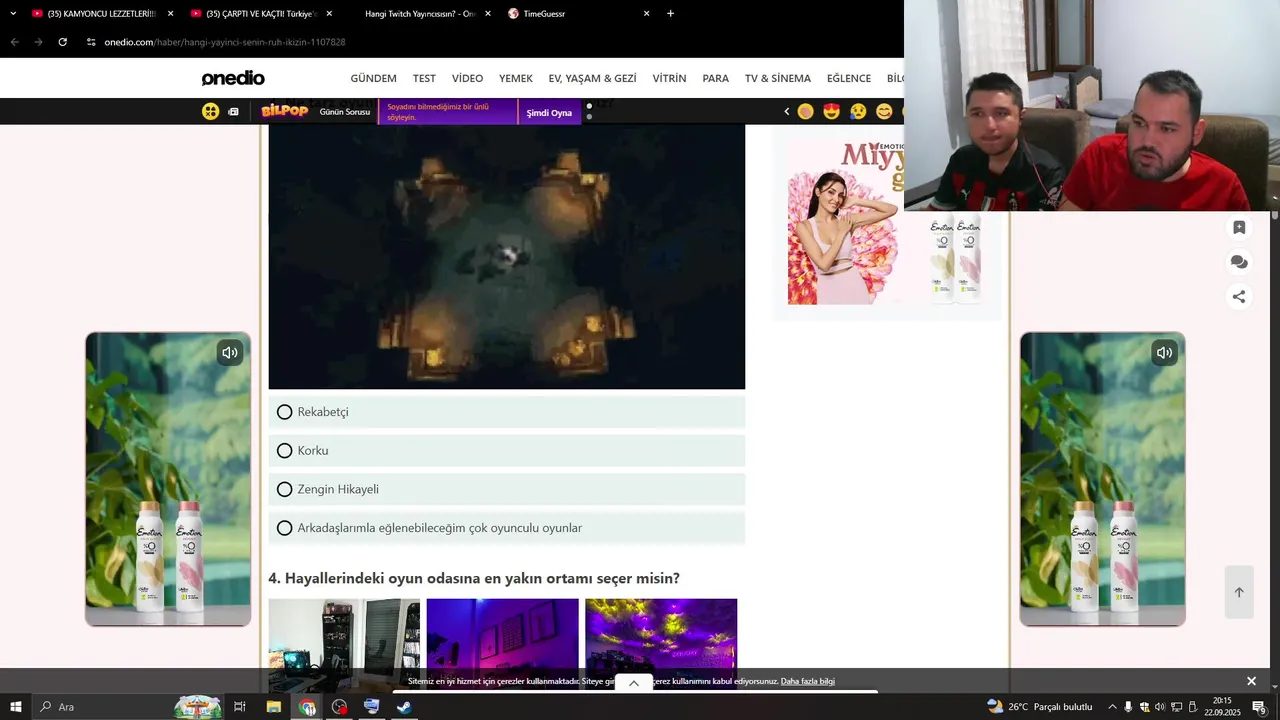Navigate back in the browser
Viewport: 1280px width, 720px height.
coord(14,42)
